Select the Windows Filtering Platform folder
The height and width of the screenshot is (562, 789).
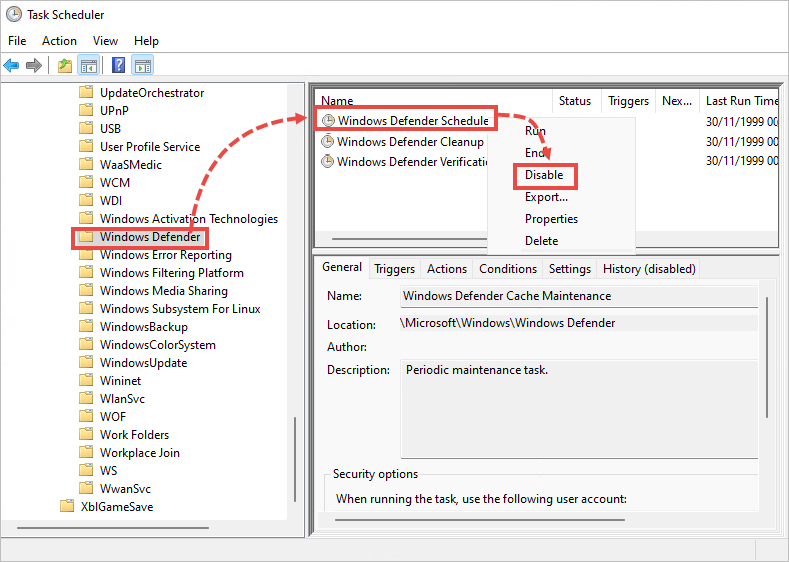172,273
